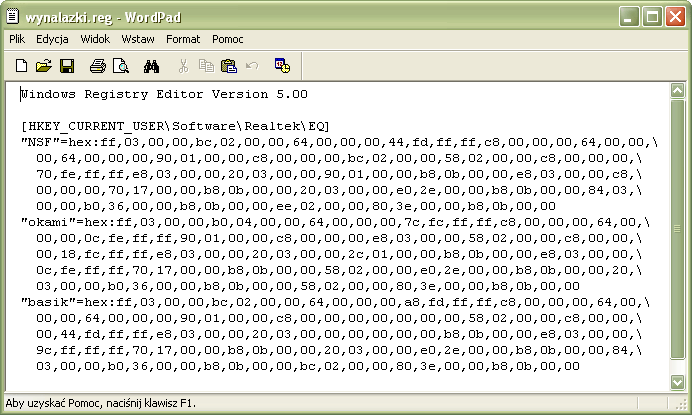This screenshot has height=415, width=692.
Task: Cut selection with the scissors icon
Action: click(x=183, y=66)
